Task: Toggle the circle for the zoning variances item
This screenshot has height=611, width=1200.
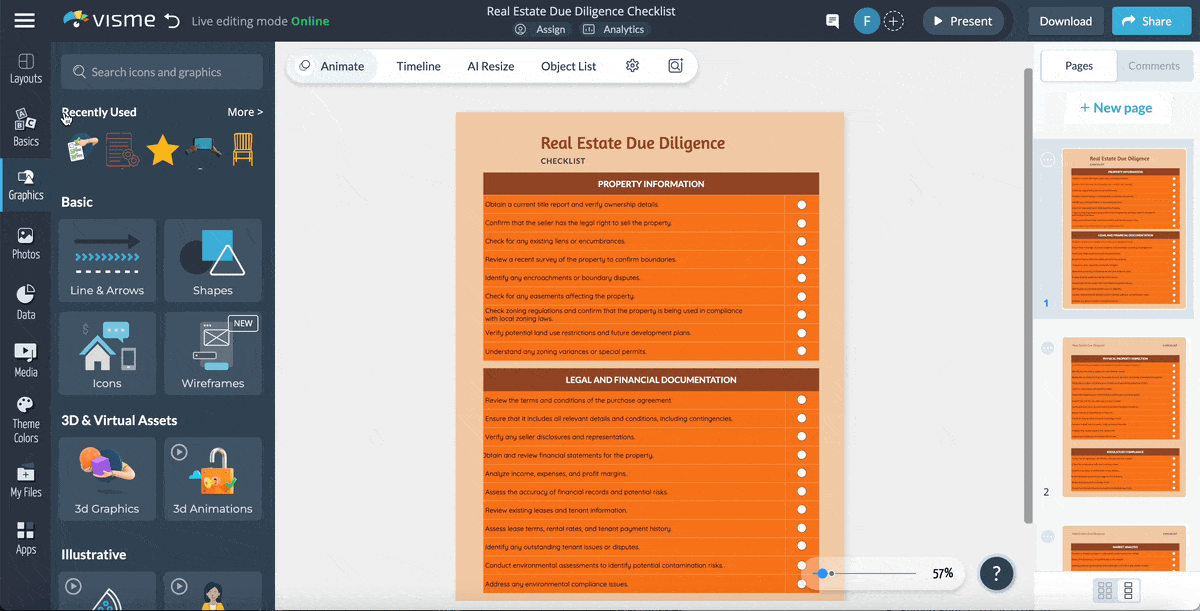Action: pyautogui.click(x=801, y=350)
